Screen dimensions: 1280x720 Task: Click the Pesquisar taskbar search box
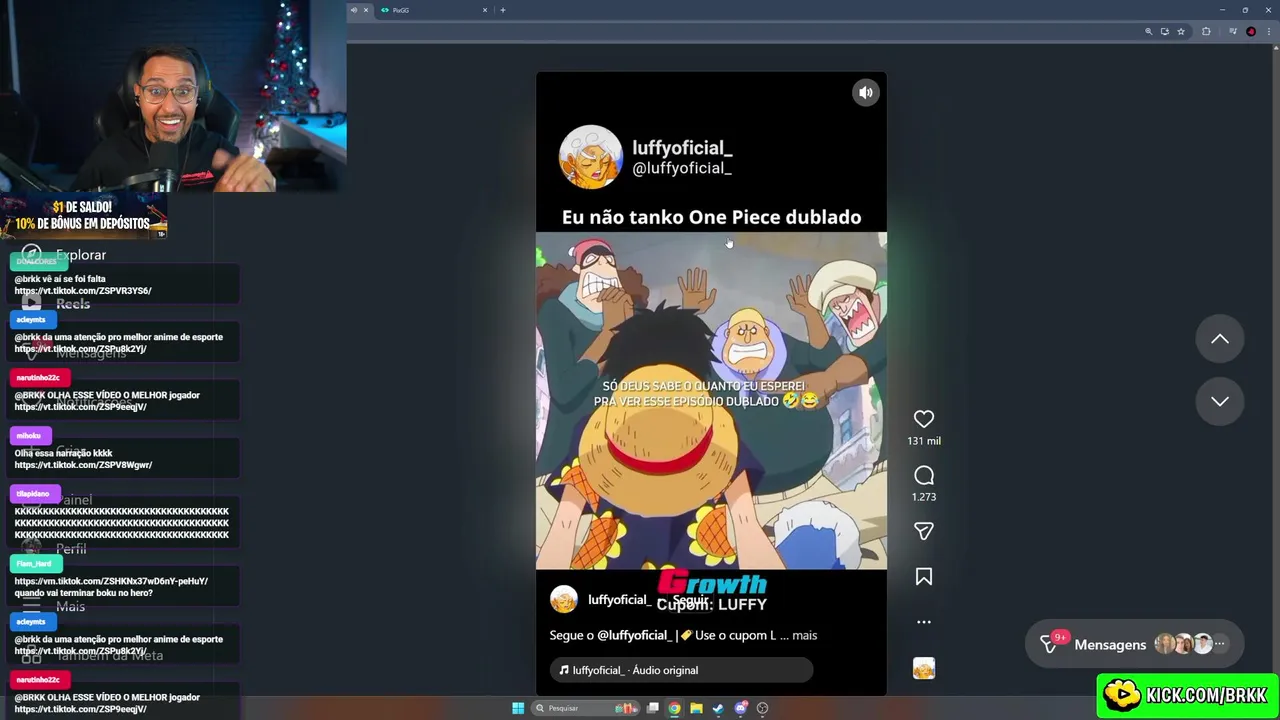click(x=585, y=708)
